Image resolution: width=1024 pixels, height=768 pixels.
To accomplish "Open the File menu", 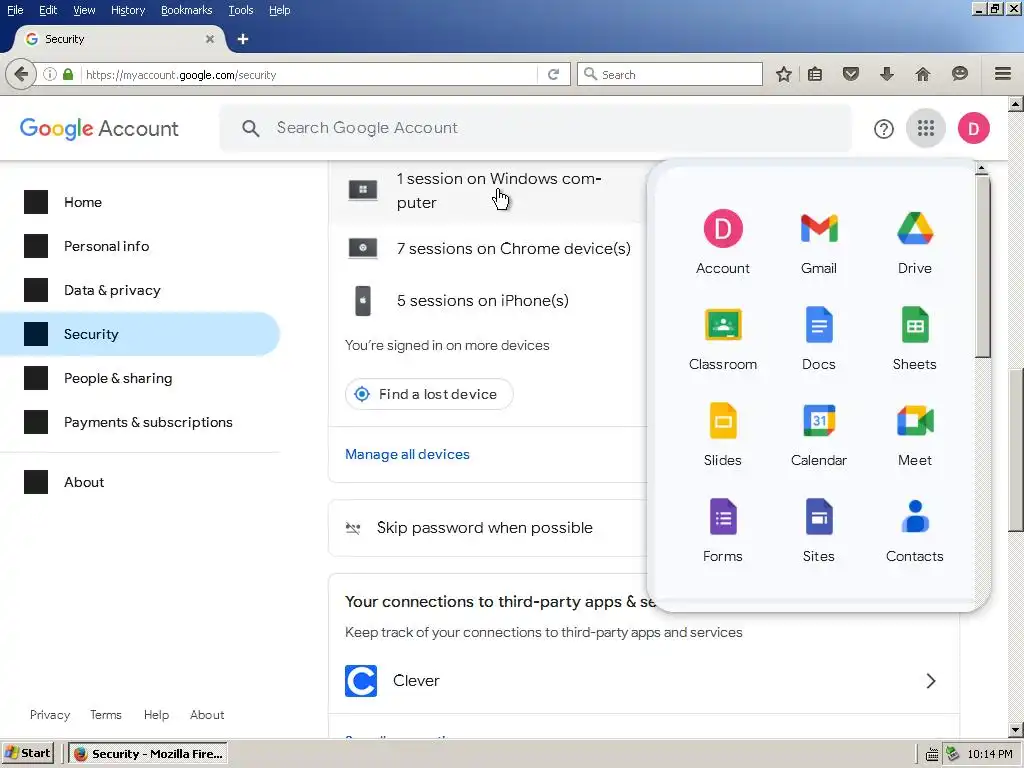I will pos(15,10).
